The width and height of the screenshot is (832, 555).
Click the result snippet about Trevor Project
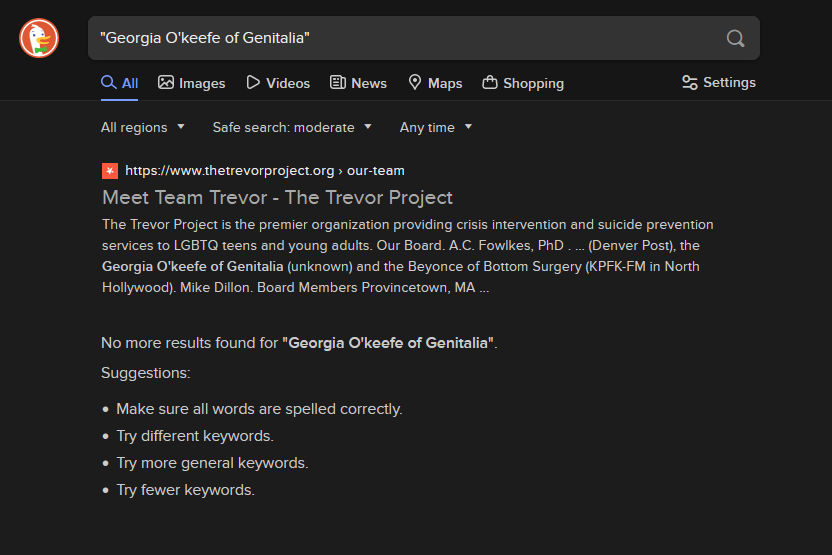coord(408,256)
